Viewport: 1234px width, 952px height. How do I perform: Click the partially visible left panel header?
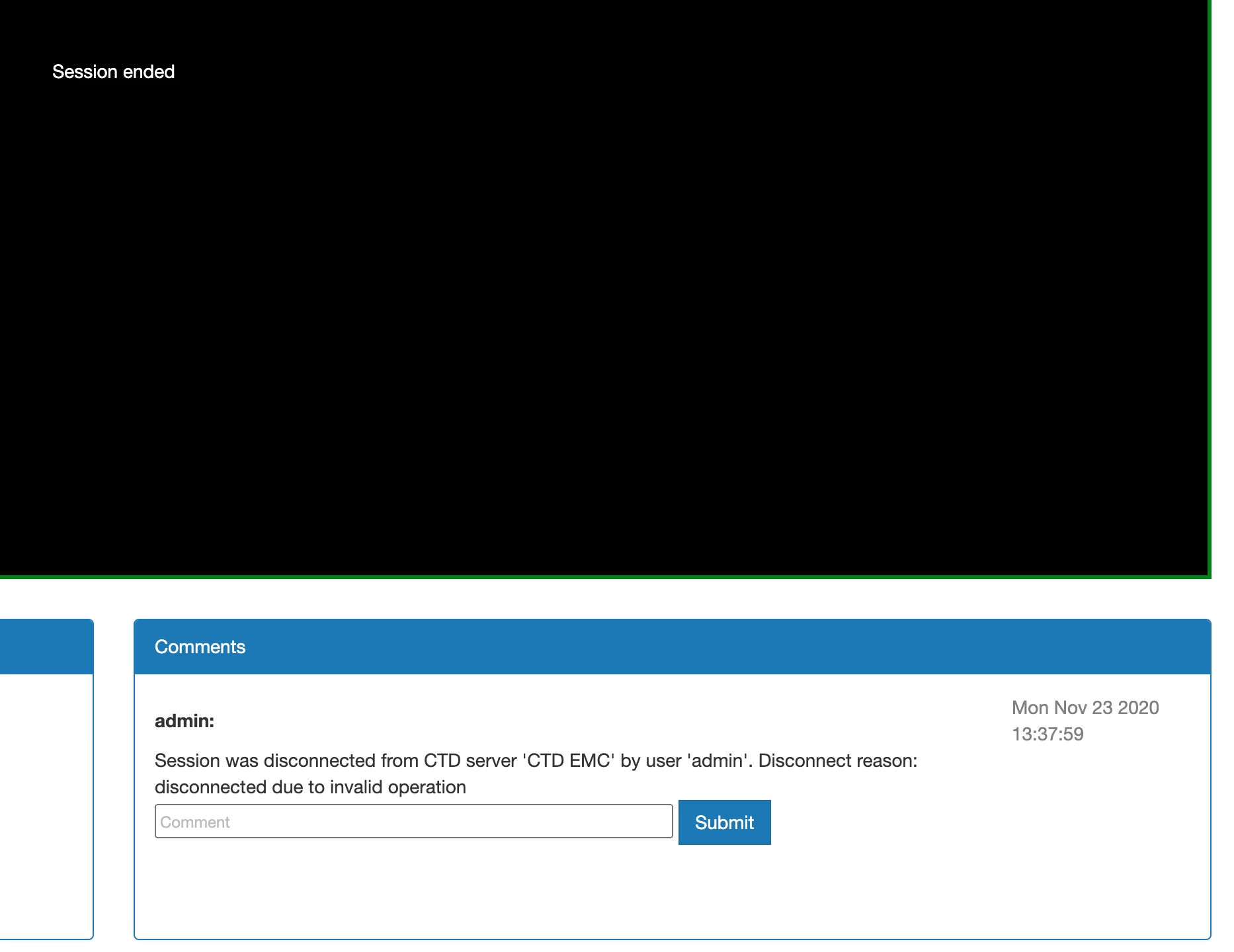pyautogui.click(x=46, y=647)
